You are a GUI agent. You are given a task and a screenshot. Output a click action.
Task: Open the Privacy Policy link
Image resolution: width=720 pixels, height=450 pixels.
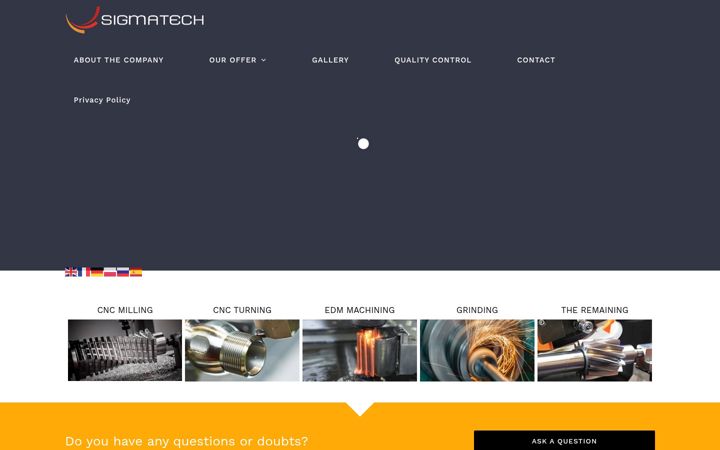[102, 100]
